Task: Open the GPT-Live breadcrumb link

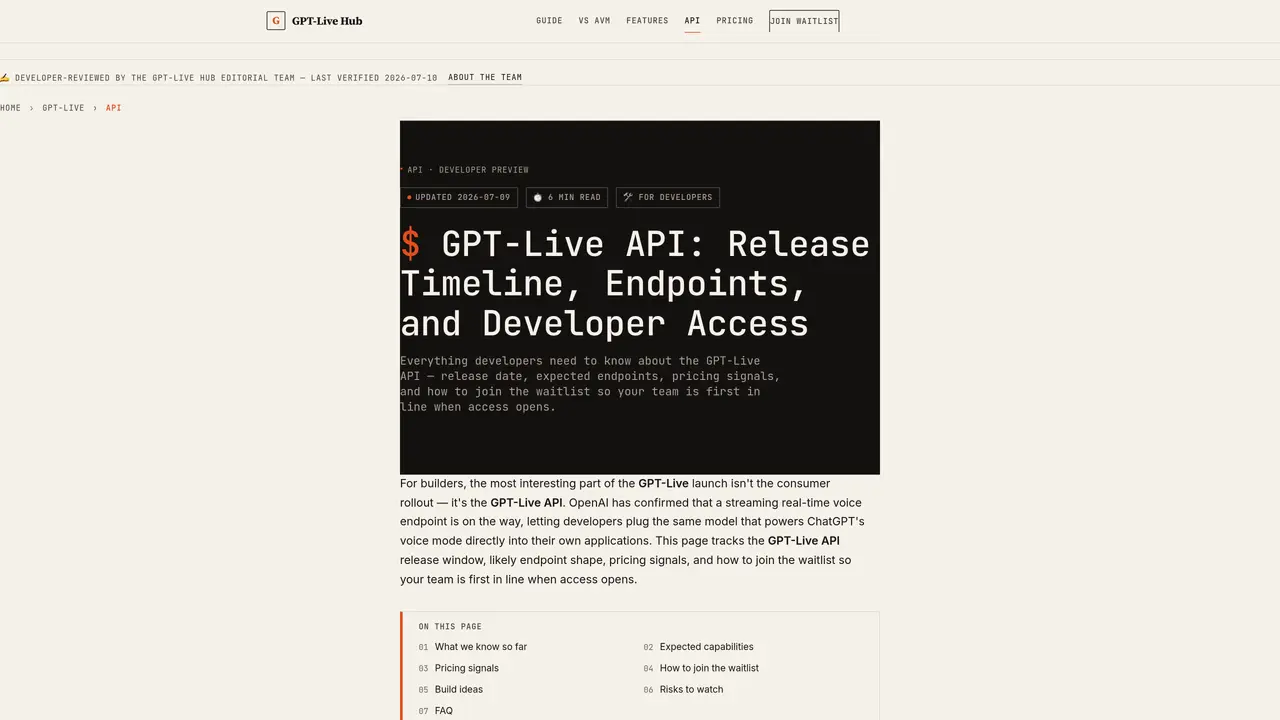Action: 63,108
